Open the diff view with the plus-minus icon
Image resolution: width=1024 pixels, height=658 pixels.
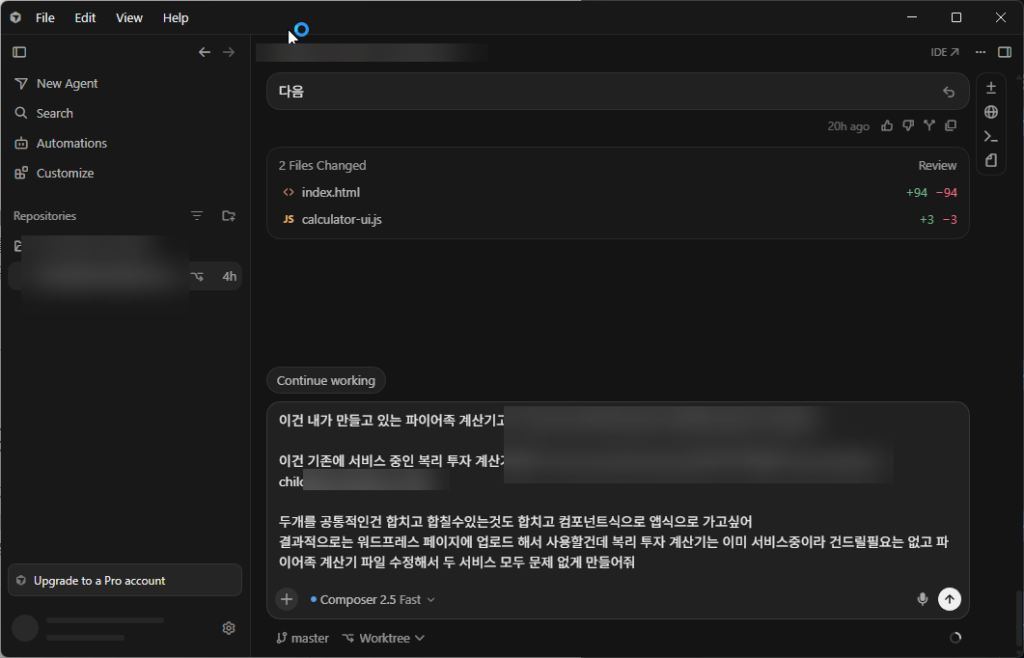[x=991, y=87]
